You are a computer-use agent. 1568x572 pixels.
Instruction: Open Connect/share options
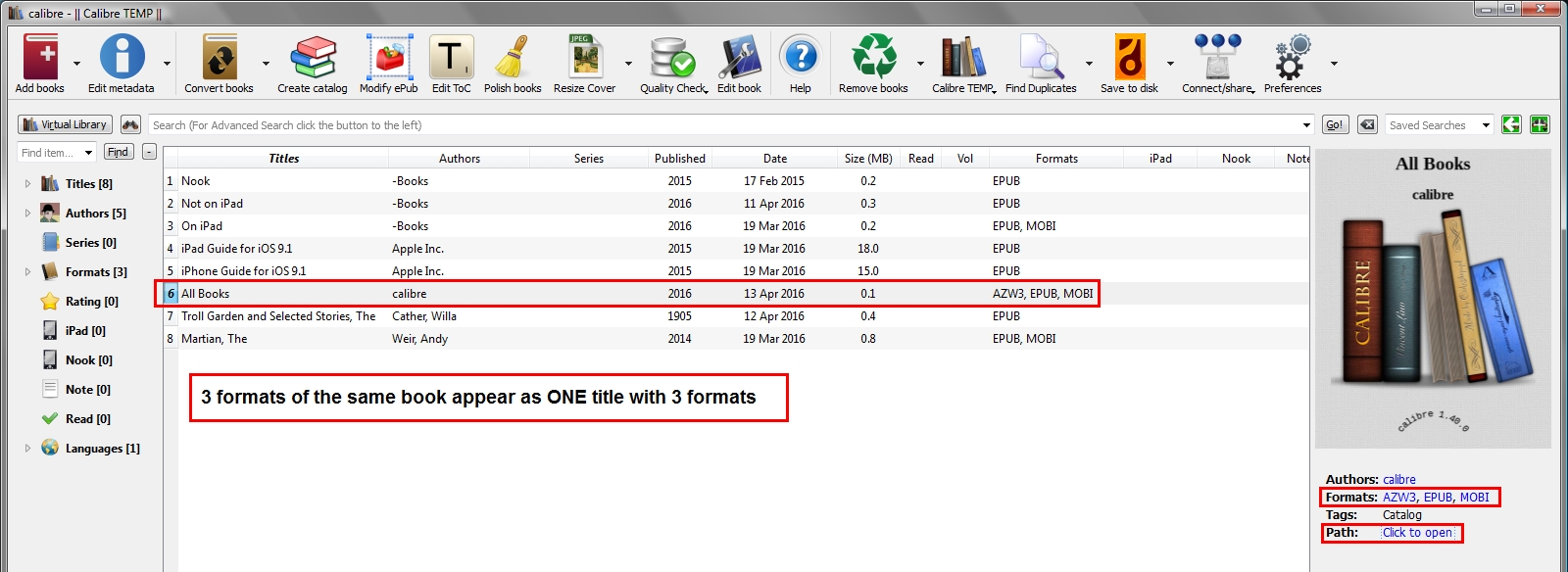(1217, 57)
